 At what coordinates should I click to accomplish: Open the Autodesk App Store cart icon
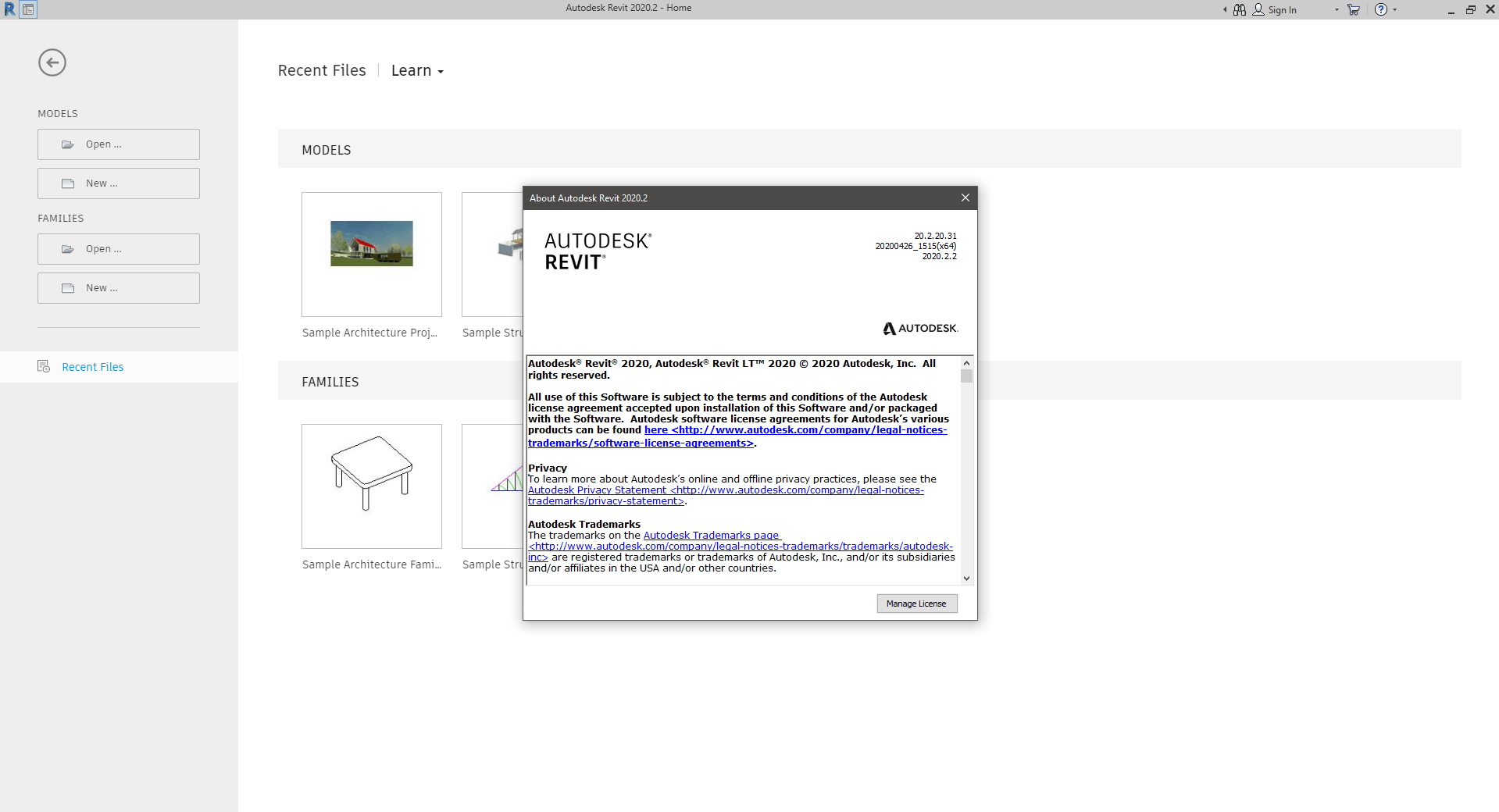click(1354, 10)
